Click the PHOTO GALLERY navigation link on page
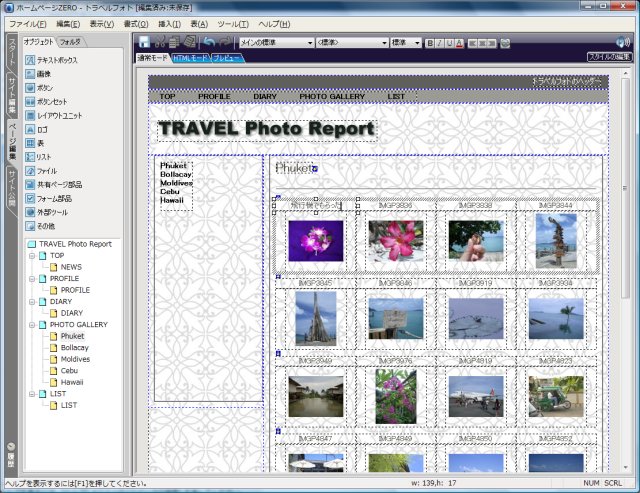640x493 pixels. [x=332, y=96]
